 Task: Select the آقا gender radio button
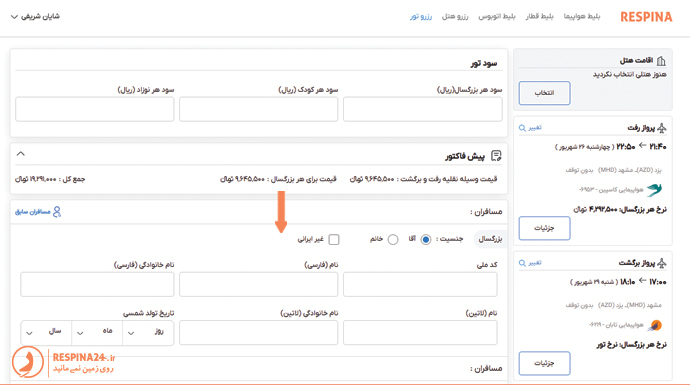coord(426,239)
